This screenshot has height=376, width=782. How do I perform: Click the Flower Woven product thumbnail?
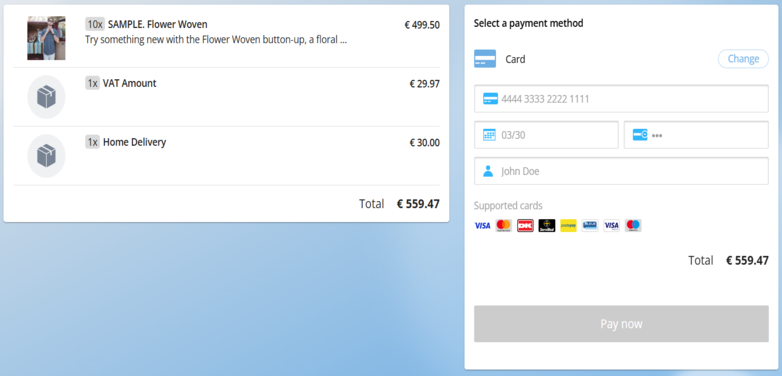(x=46, y=38)
